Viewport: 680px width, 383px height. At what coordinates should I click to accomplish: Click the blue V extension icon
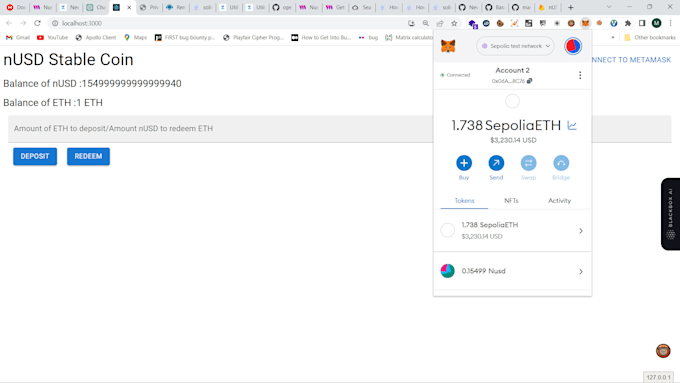614,23
